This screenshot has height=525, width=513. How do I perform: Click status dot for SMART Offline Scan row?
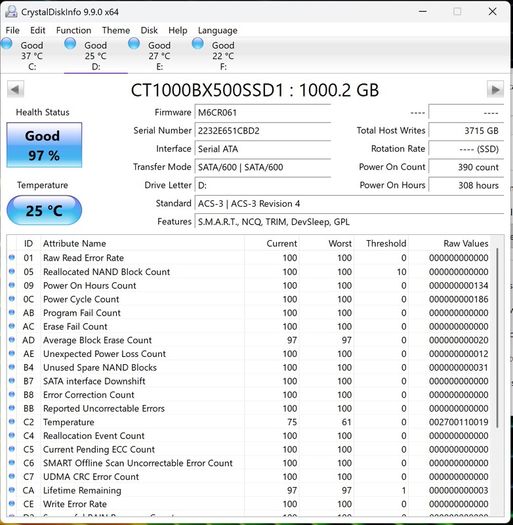click(x=12, y=462)
